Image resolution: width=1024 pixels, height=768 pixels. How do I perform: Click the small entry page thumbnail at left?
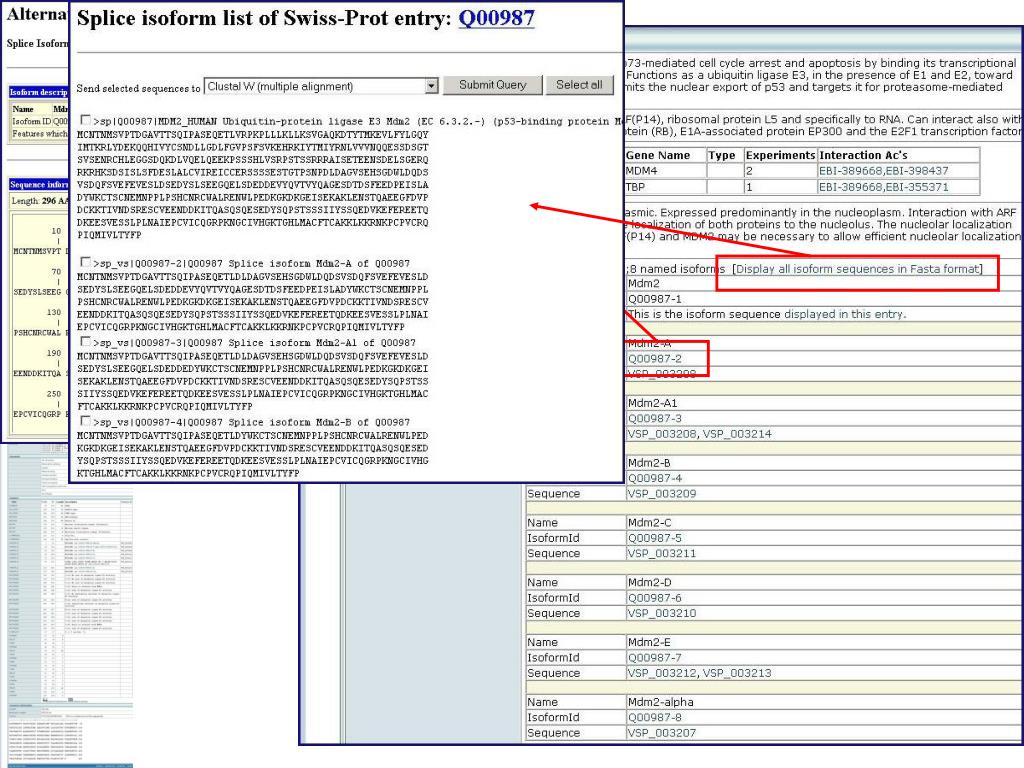(70, 607)
